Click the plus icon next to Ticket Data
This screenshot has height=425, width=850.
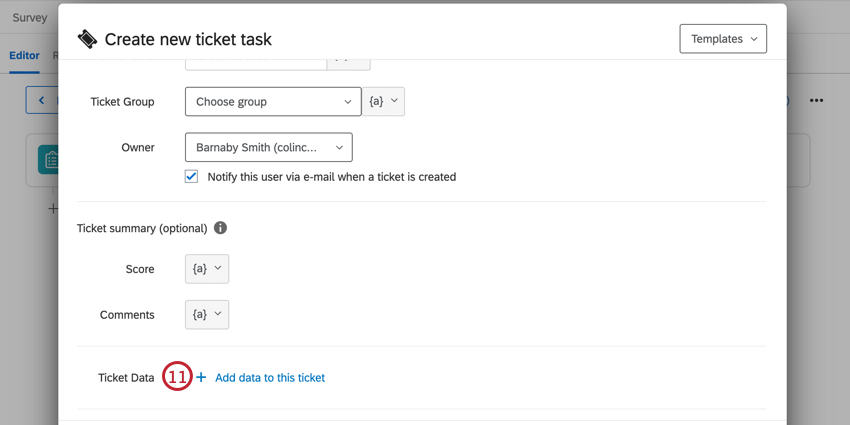(x=201, y=378)
